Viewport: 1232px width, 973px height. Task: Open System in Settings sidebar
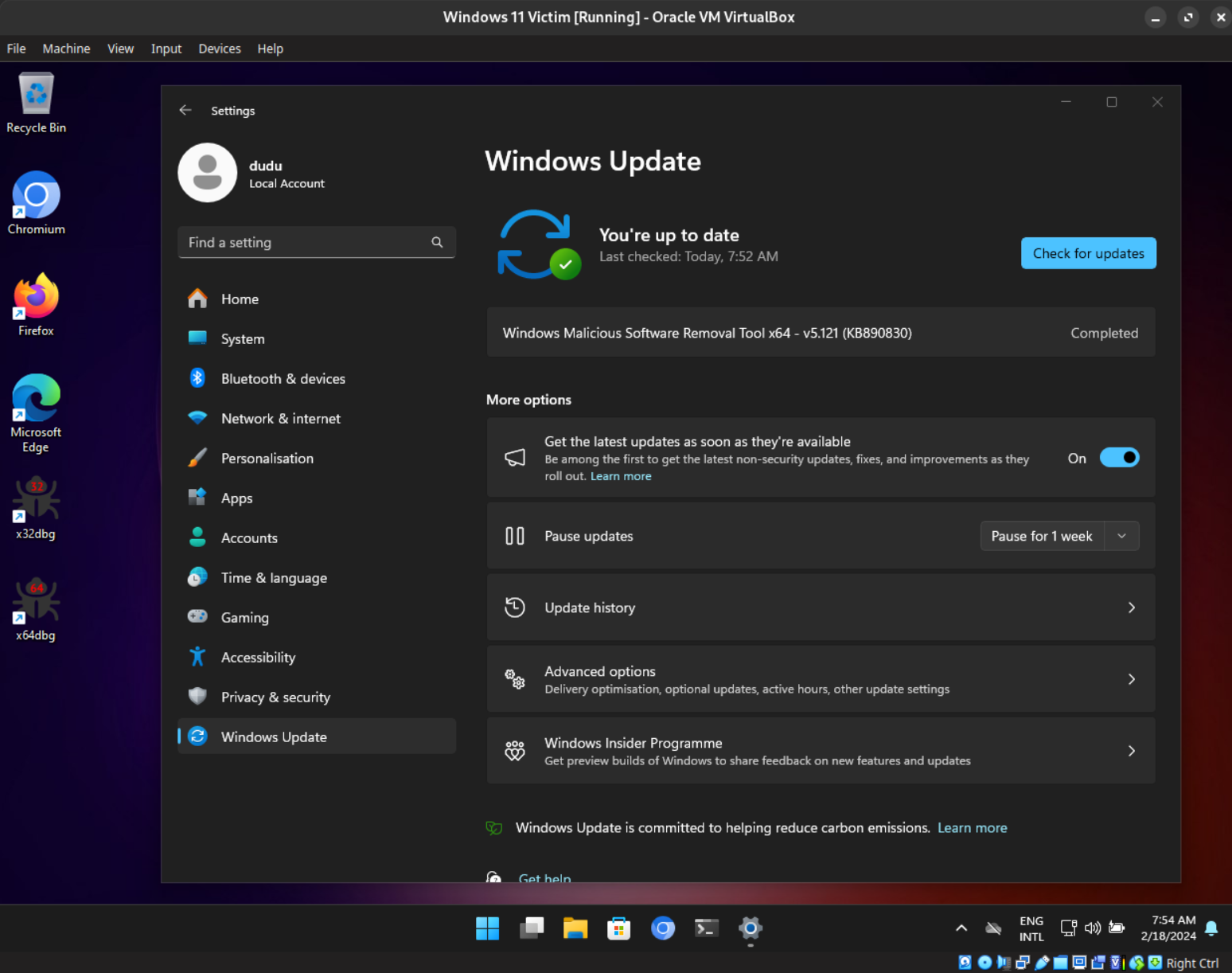317,338
